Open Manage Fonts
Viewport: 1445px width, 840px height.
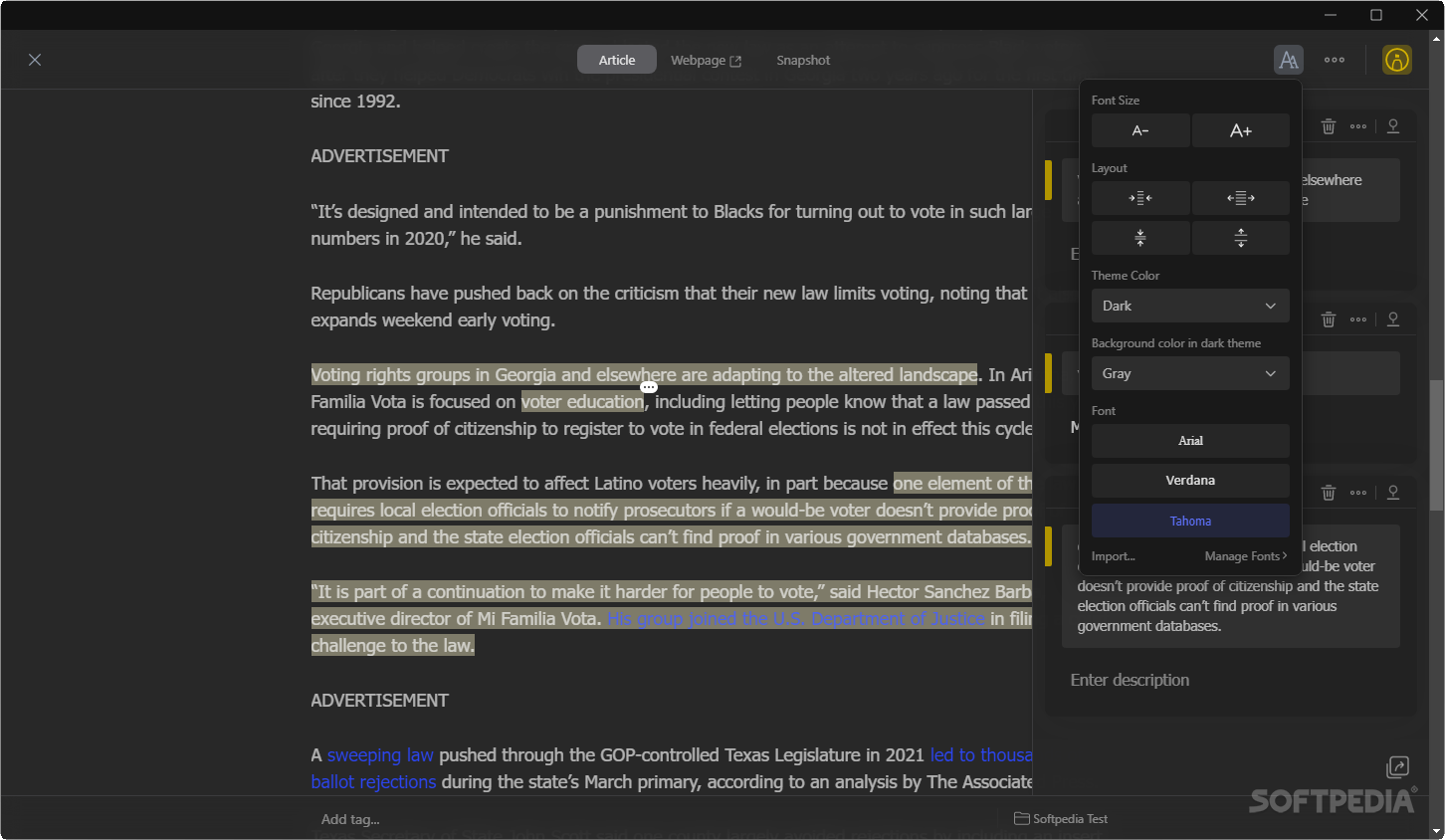tap(1245, 556)
